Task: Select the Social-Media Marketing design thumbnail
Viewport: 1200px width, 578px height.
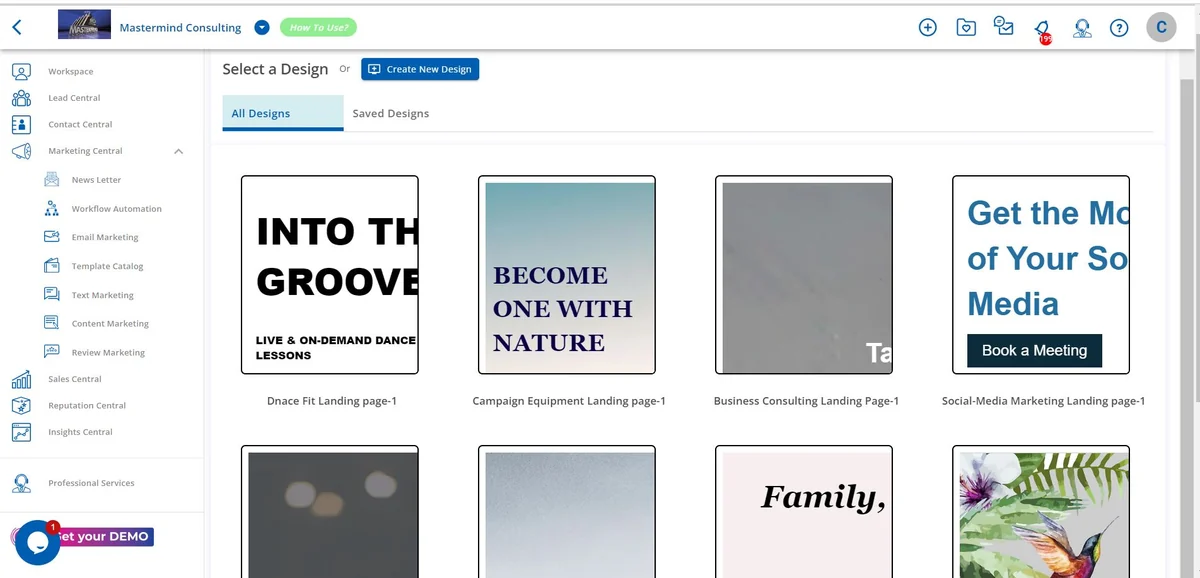Action: [x=1041, y=275]
